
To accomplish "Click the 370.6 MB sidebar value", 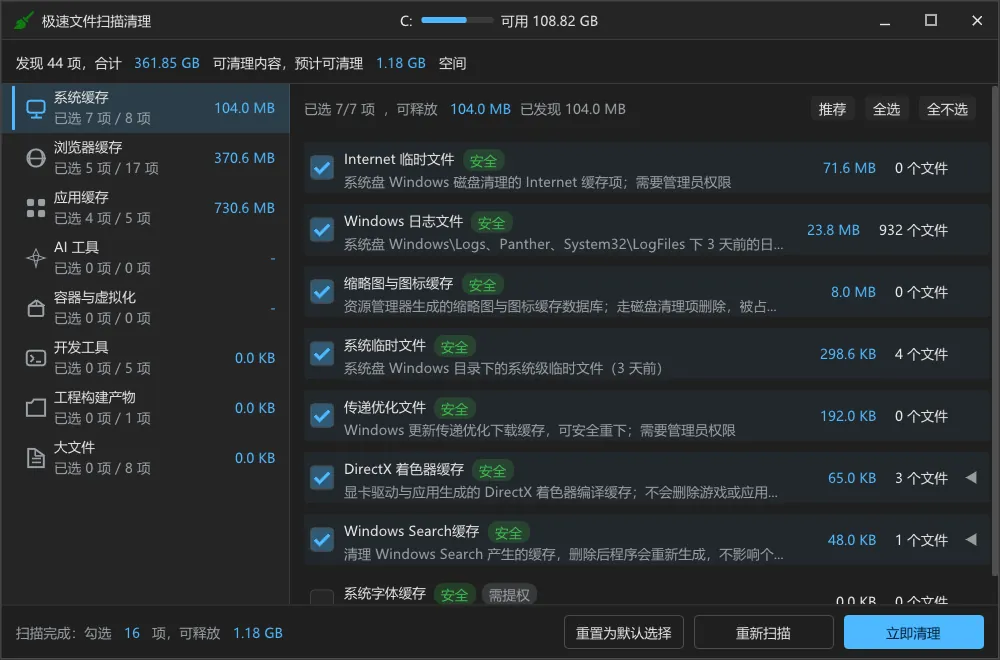I will (x=244, y=158).
